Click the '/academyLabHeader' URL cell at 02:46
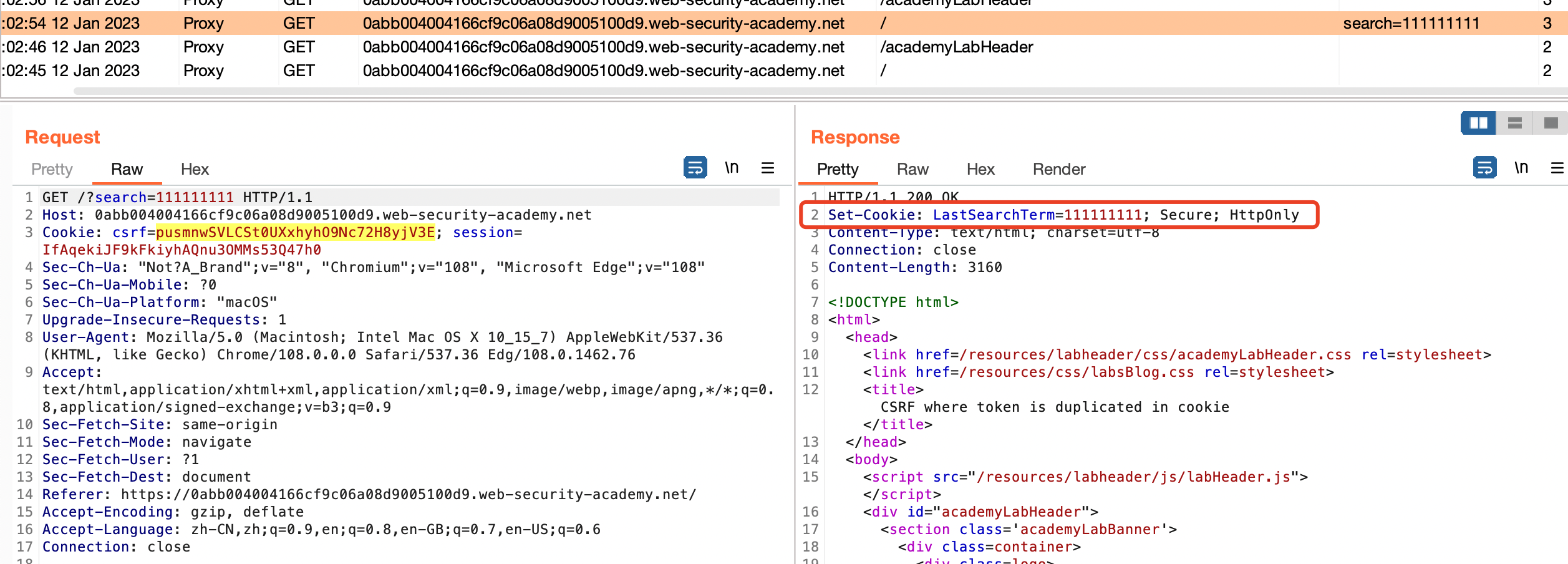Image resolution: width=1568 pixels, height=564 pixels. tap(956, 47)
